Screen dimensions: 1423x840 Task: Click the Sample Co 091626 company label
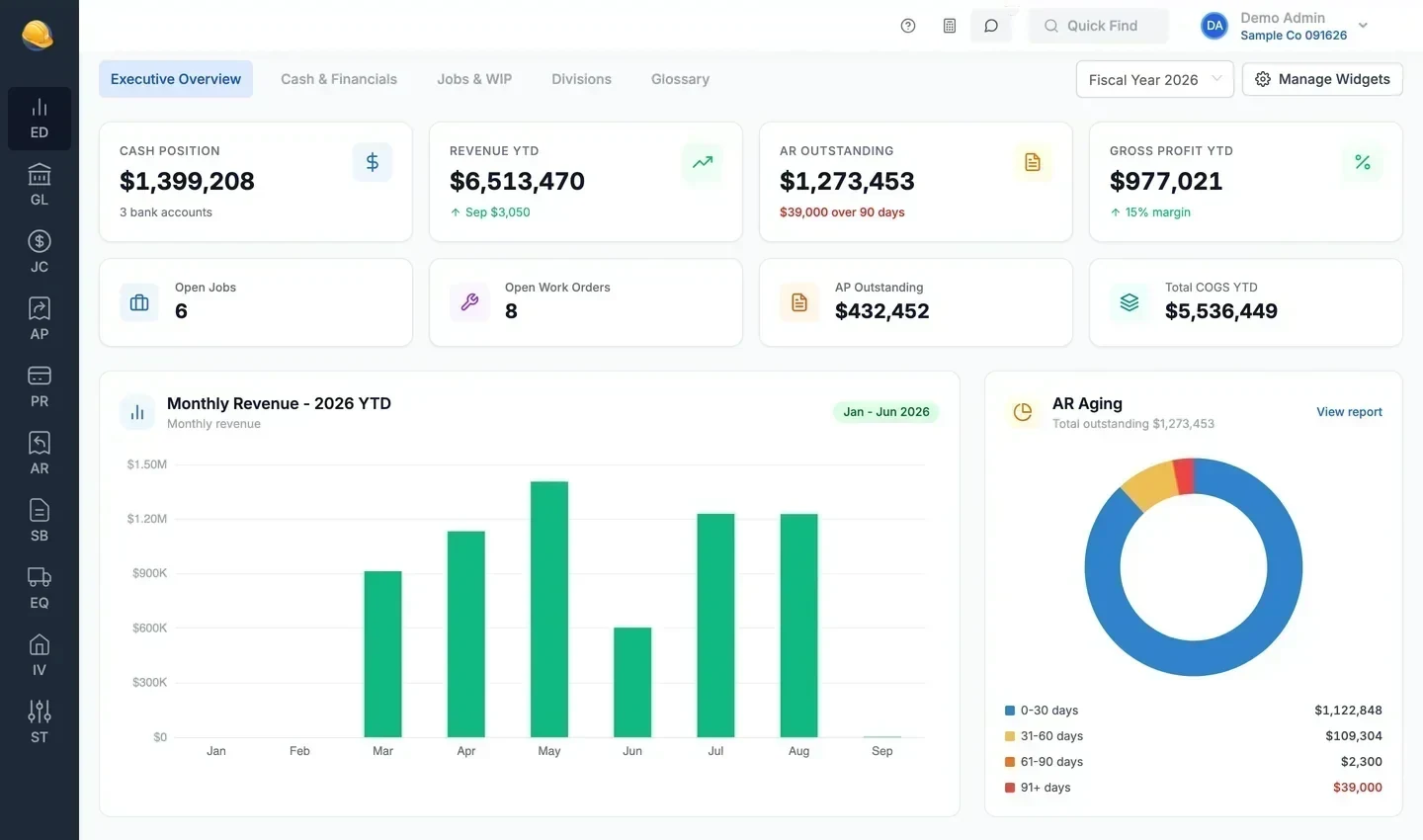(x=1294, y=36)
